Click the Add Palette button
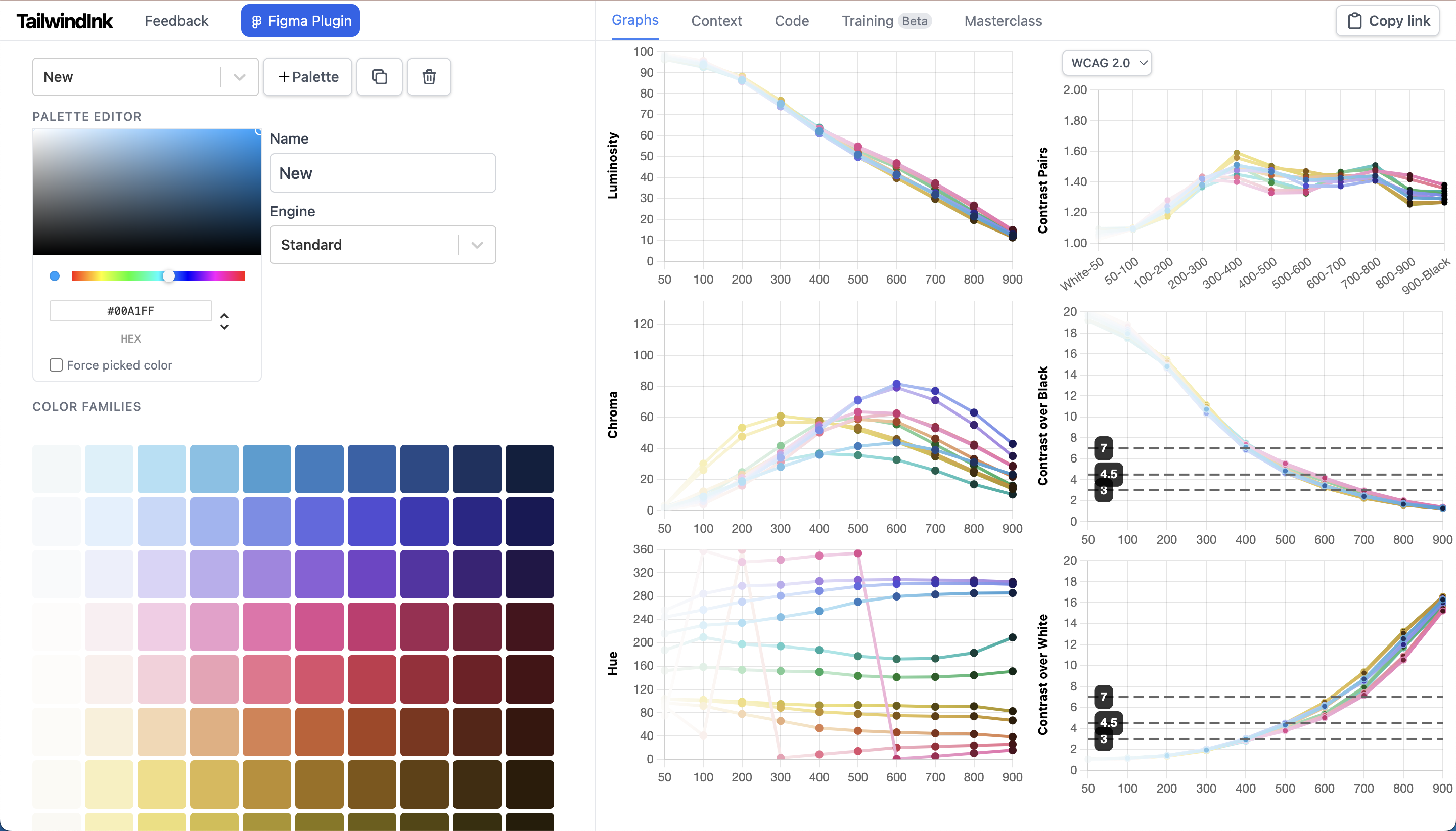Screen dimensions: 1456x831 pos(308,77)
